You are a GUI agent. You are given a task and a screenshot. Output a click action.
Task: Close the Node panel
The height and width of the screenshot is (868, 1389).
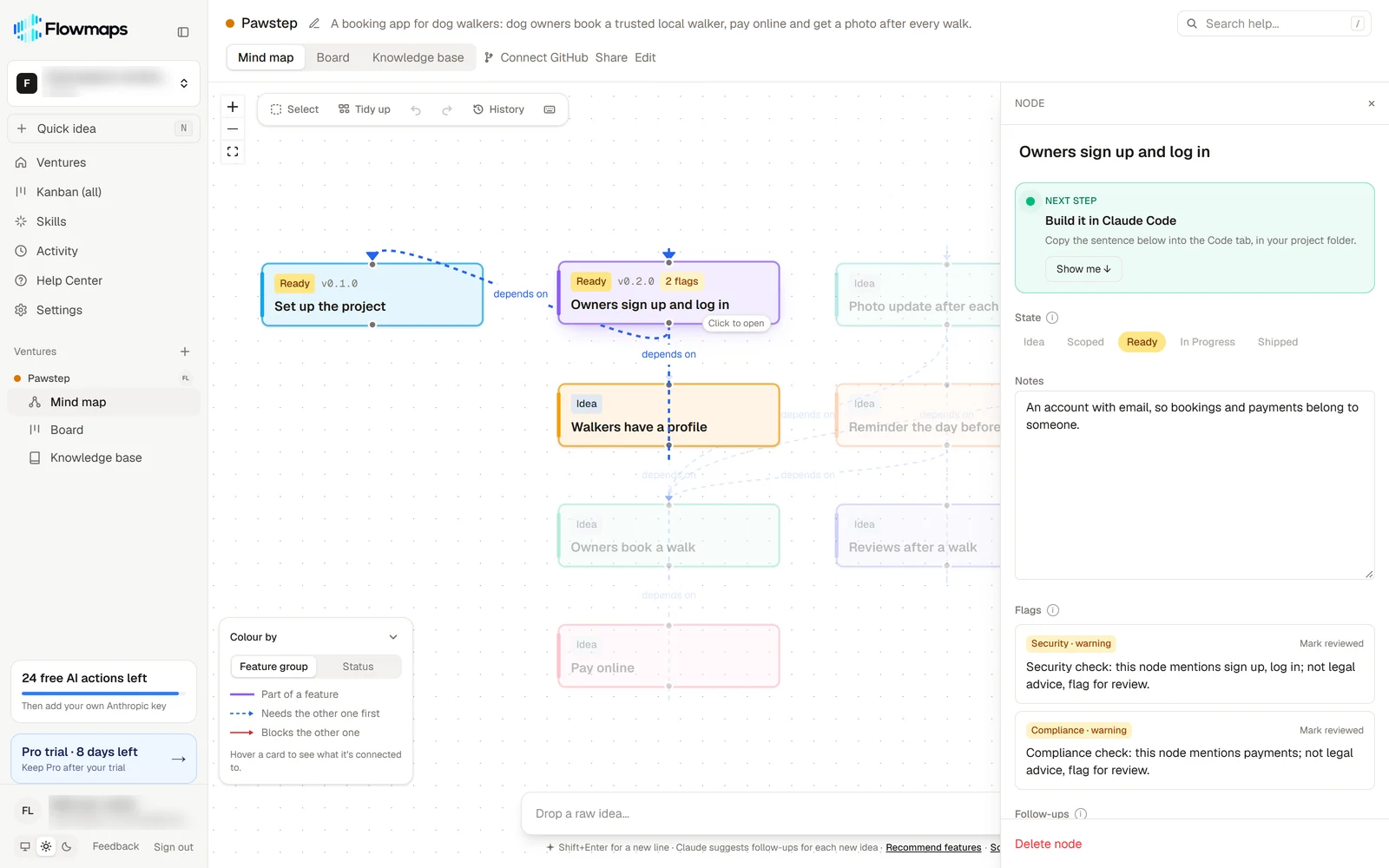pyautogui.click(x=1372, y=103)
